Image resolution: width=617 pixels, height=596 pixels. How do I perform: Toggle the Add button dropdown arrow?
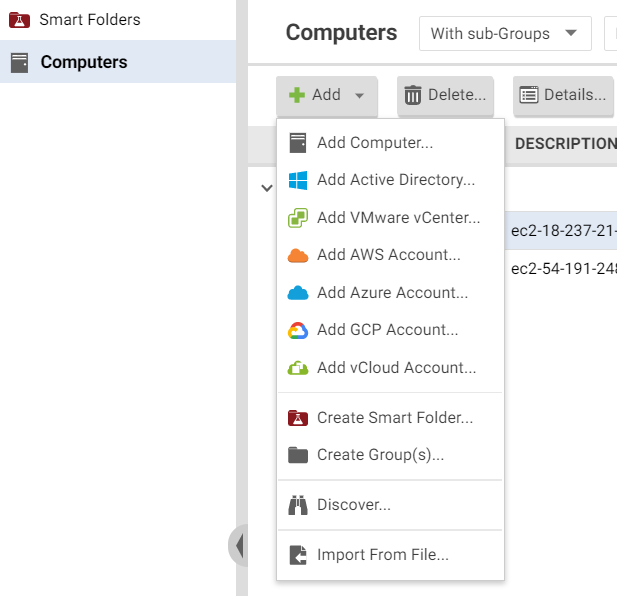359,96
